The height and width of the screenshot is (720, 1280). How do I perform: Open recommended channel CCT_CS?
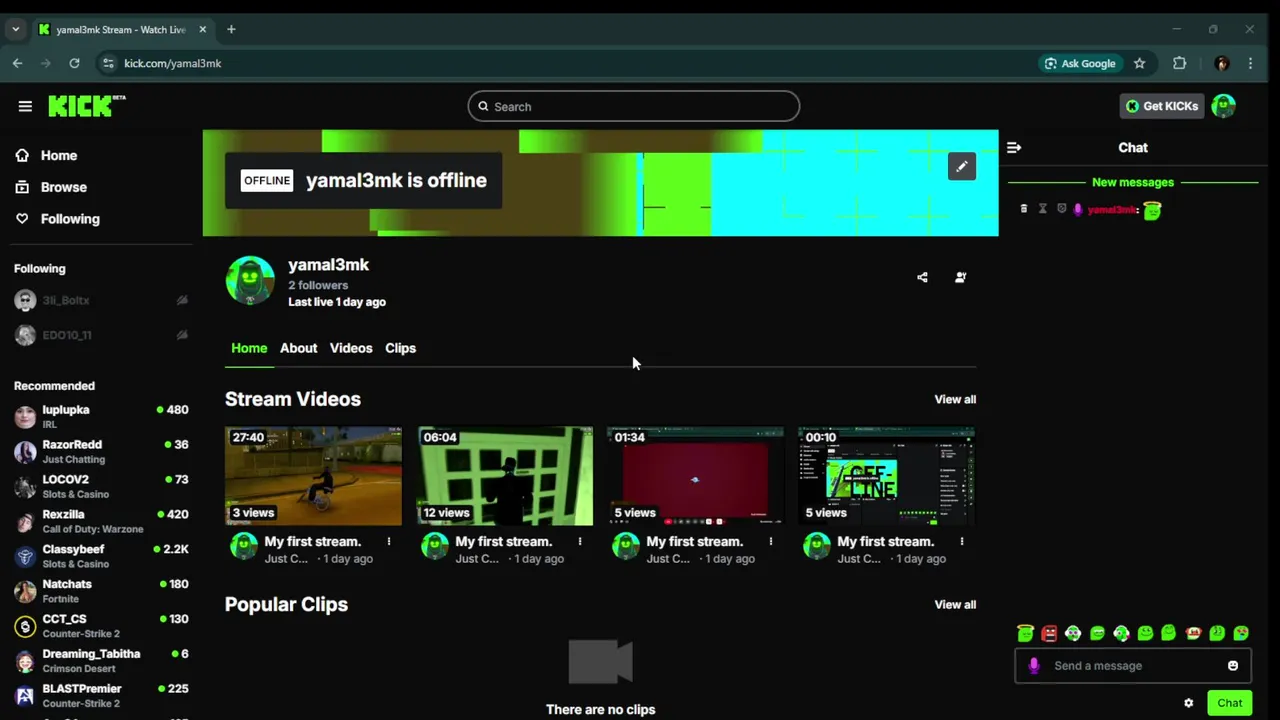(x=101, y=626)
